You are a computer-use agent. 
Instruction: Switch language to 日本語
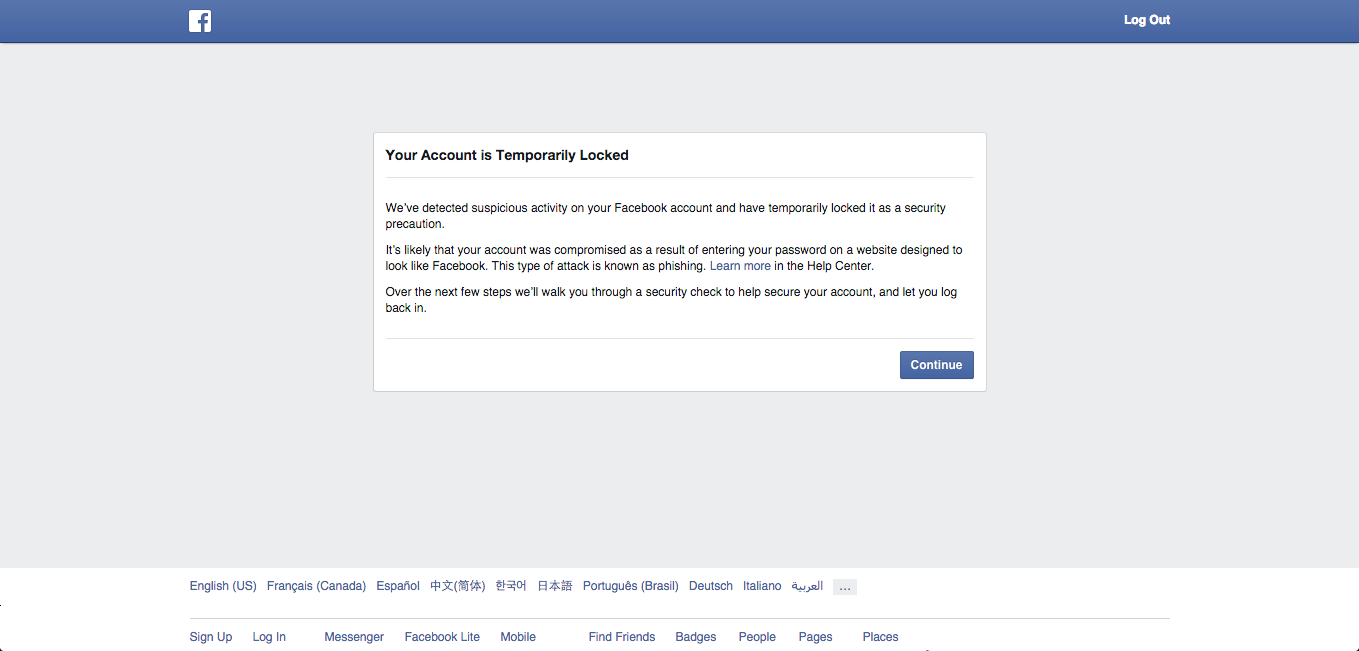(x=555, y=586)
